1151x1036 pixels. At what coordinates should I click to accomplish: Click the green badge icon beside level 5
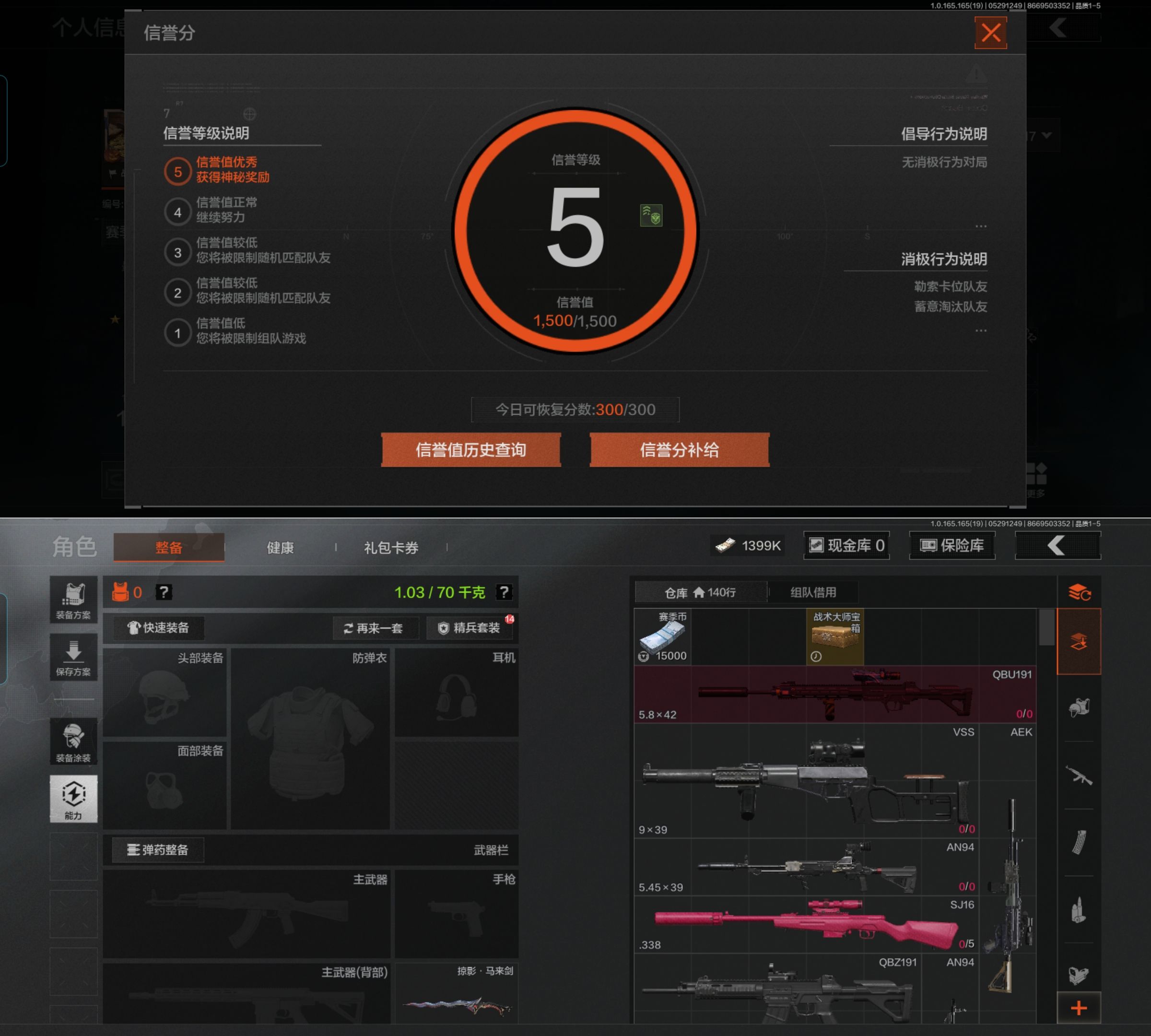tap(651, 216)
